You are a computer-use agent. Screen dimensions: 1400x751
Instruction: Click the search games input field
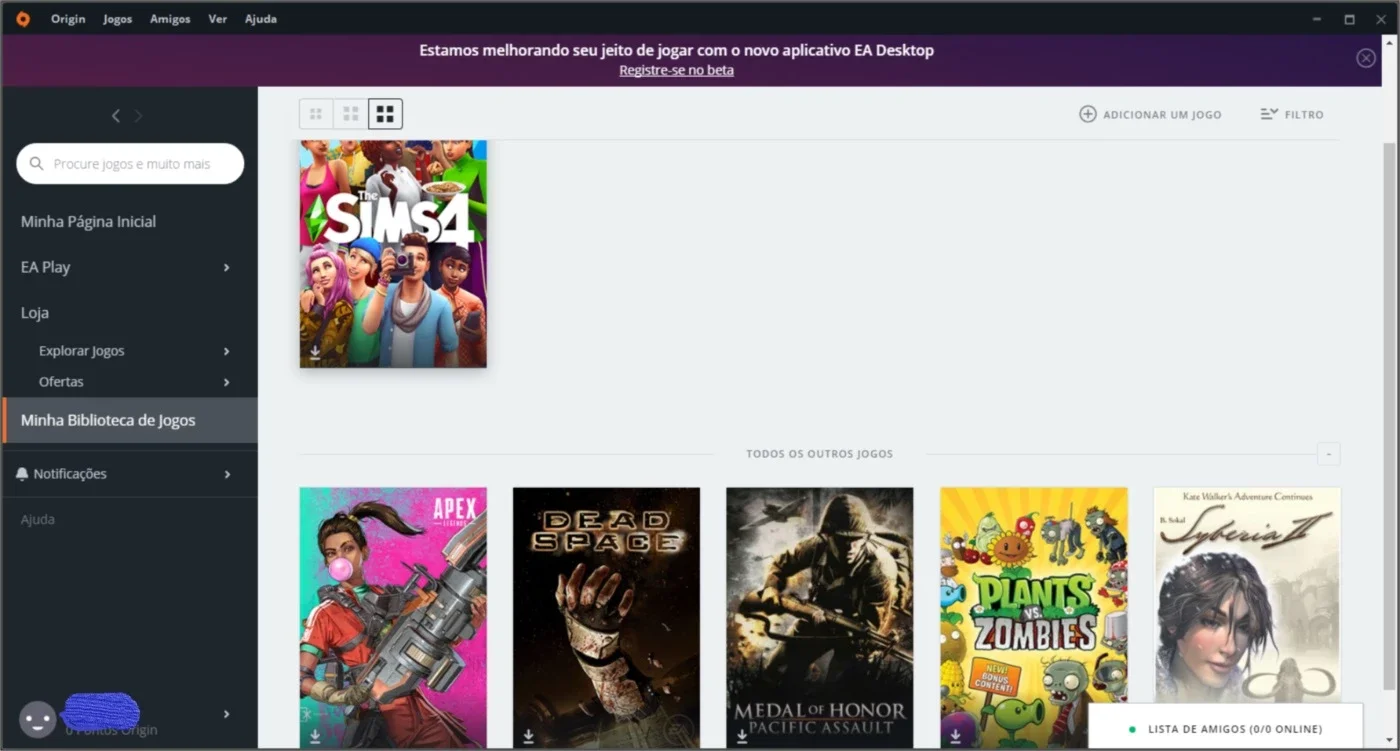click(130, 164)
